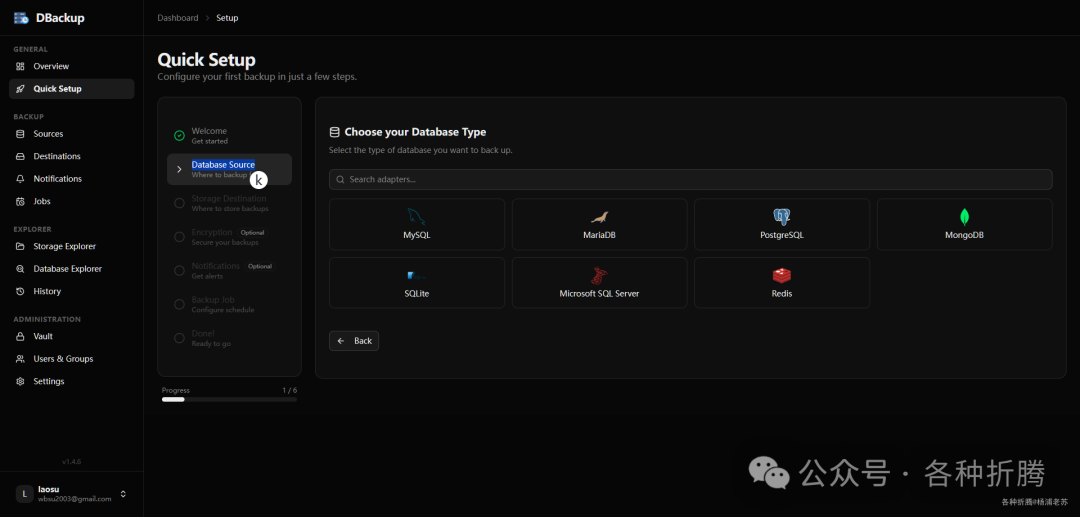This screenshot has height=517, width=1080.
Task: Open Overview from the sidebar
Action: click(72, 66)
